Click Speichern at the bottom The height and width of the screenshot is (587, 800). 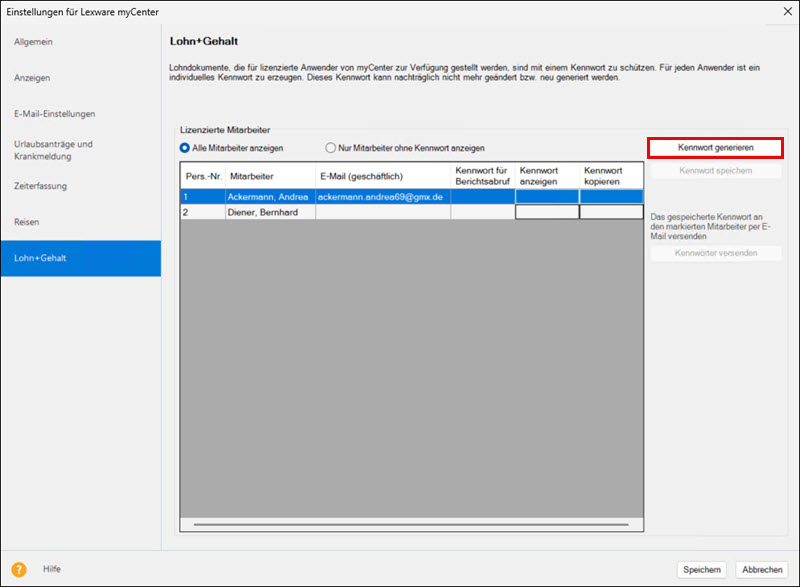click(x=702, y=570)
